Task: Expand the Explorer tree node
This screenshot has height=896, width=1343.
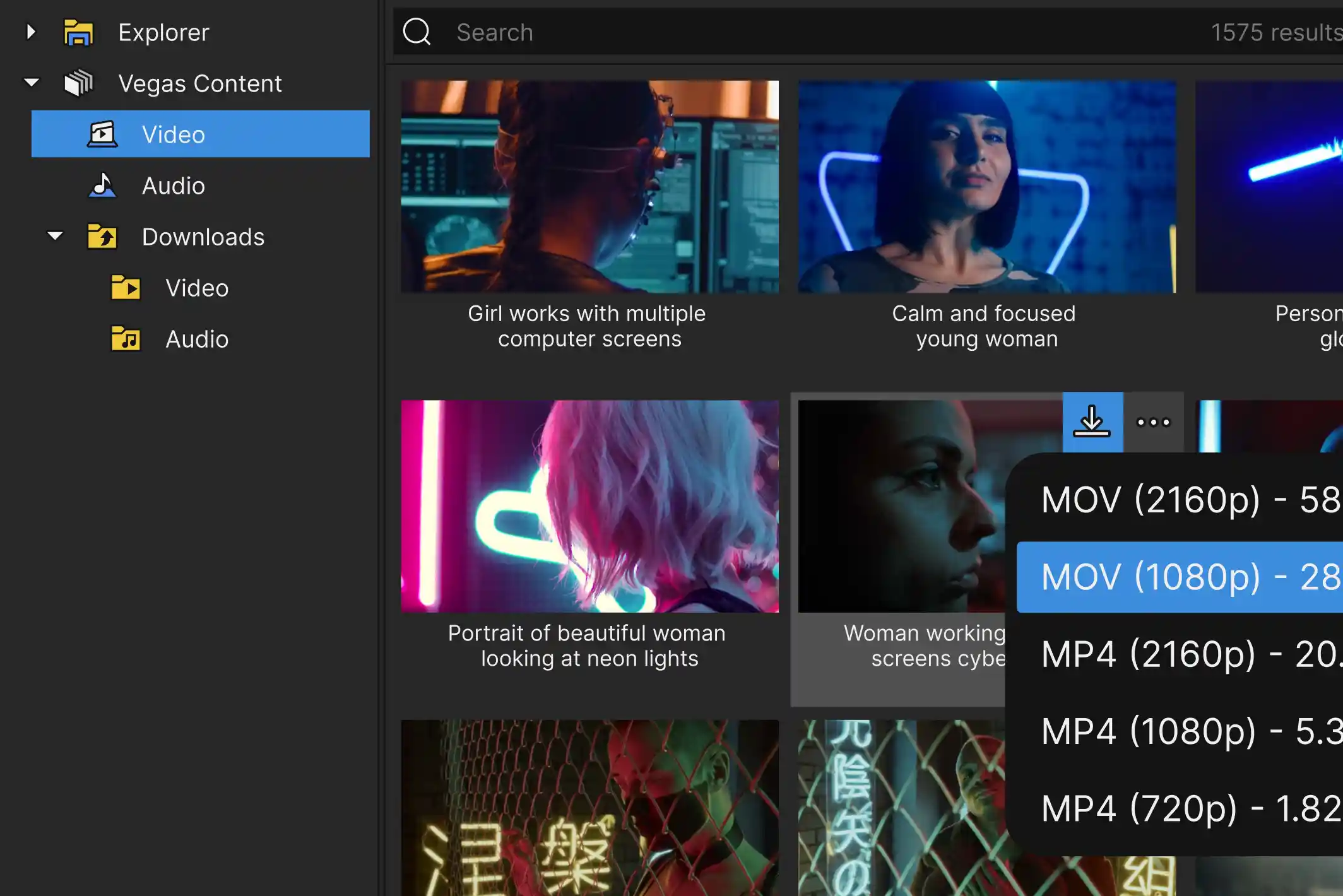Action: point(31,32)
